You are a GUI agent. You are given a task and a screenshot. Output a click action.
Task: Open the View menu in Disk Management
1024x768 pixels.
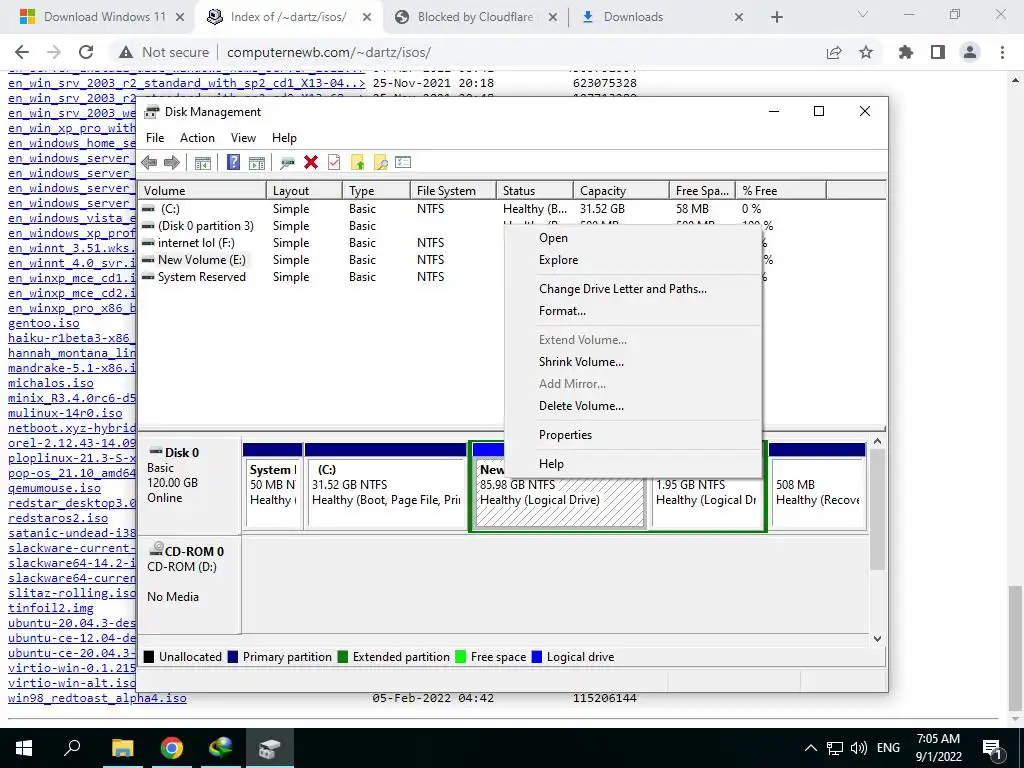(243, 138)
